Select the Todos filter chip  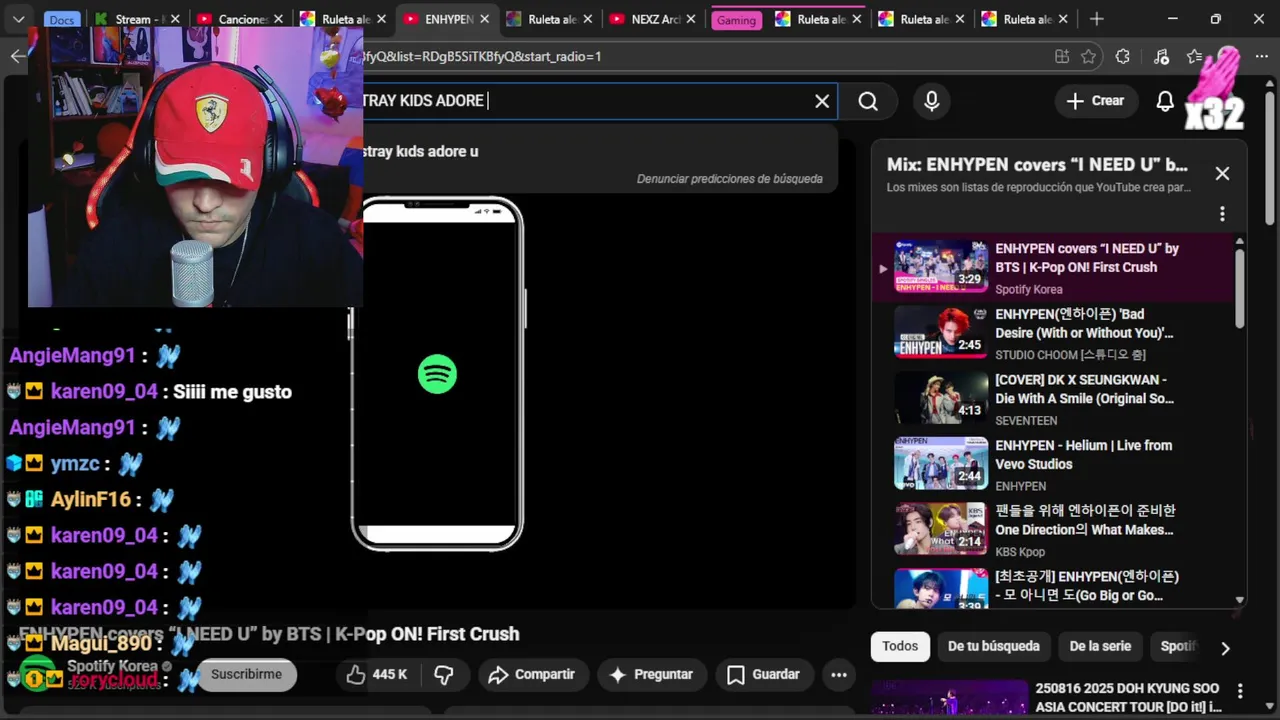pyautogui.click(x=900, y=646)
